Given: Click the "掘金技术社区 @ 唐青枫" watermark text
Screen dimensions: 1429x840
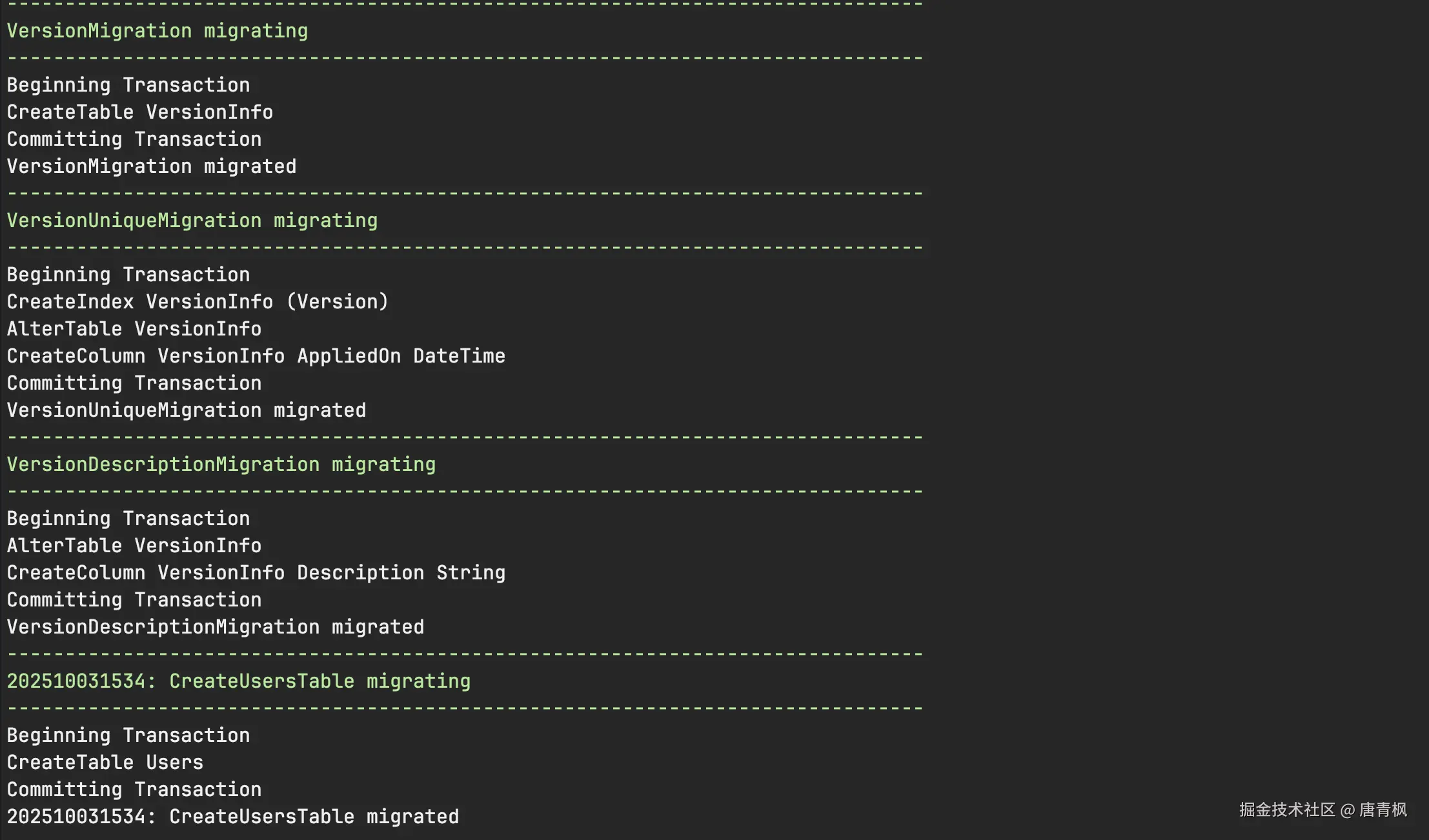Looking at the screenshot, I should click(1323, 810).
